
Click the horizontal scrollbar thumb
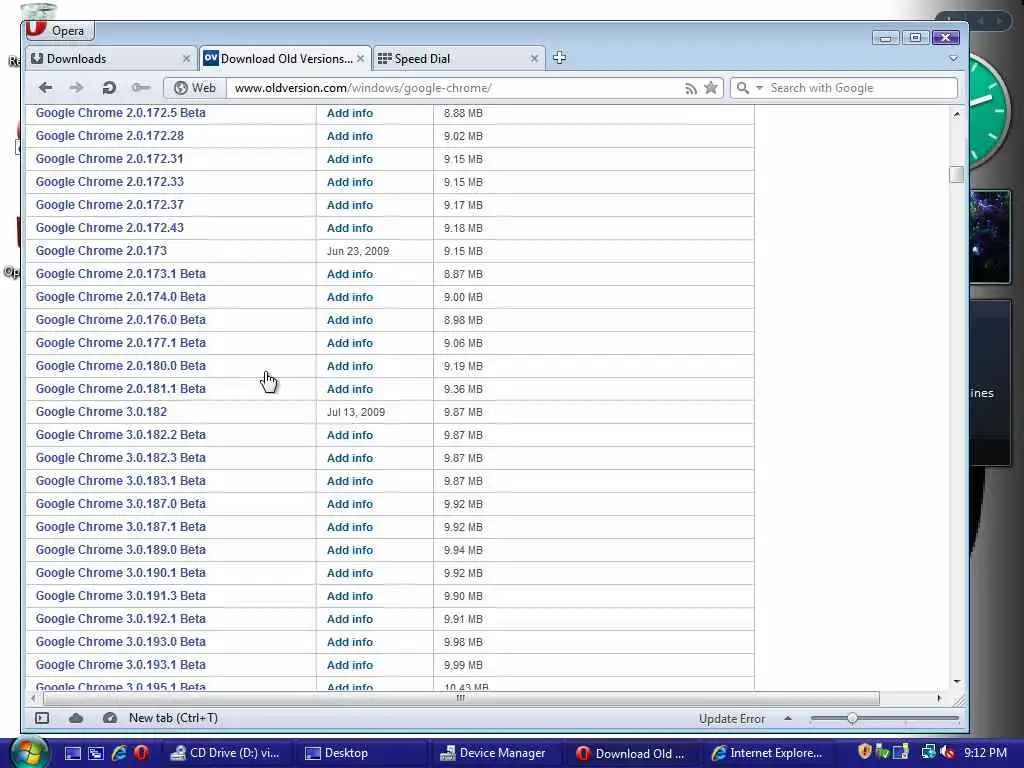pos(460,698)
